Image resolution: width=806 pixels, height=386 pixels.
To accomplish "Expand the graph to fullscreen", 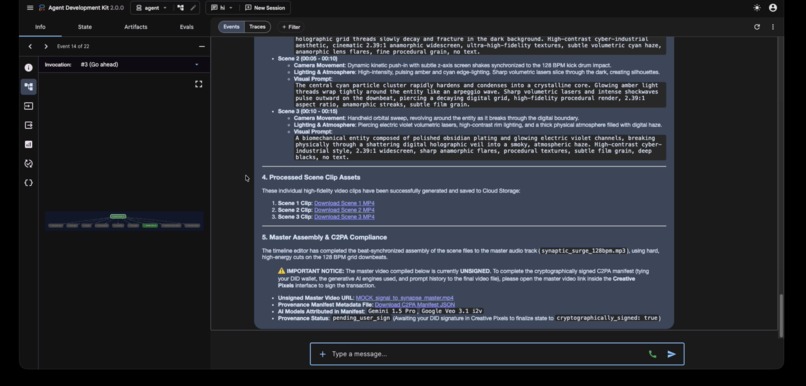I will tap(198, 84).
